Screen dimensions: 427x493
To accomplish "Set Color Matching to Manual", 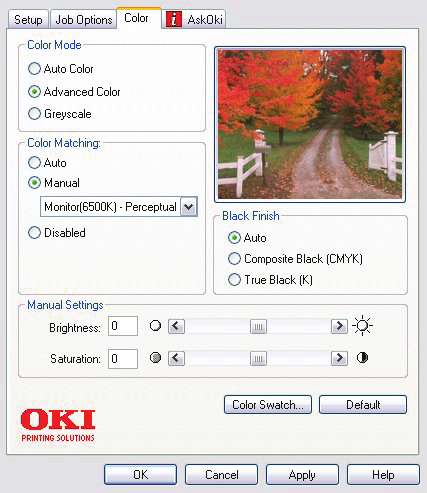I will [x=54, y=183].
